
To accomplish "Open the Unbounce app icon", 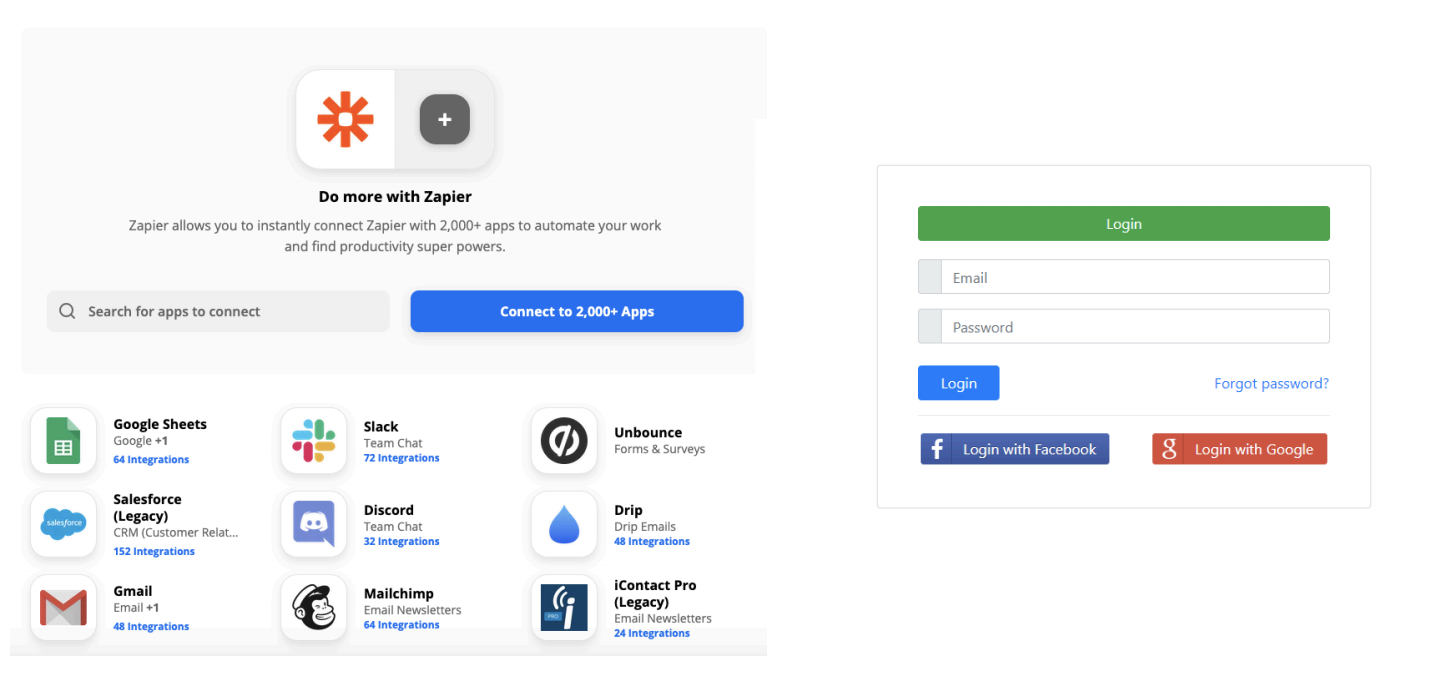I will (x=564, y=441).
